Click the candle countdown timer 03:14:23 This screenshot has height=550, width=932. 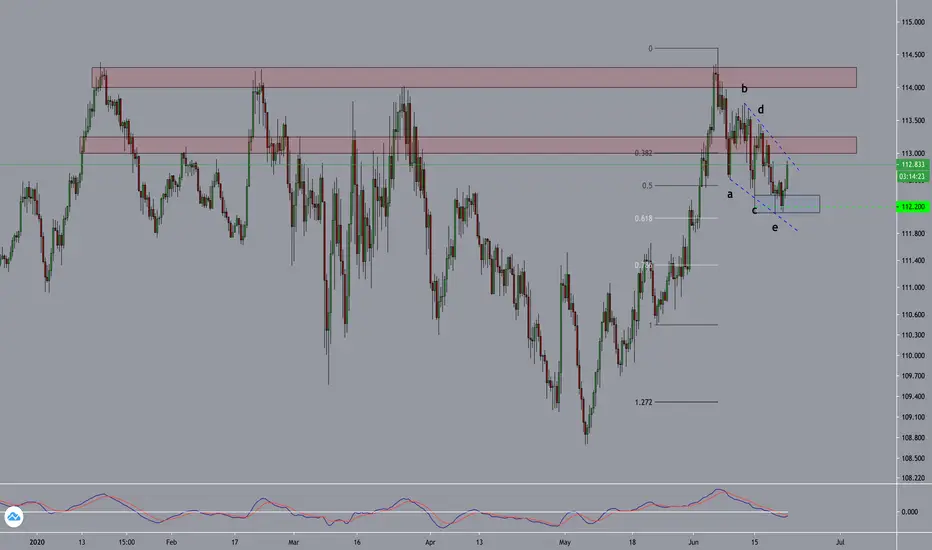coord(912,176)
